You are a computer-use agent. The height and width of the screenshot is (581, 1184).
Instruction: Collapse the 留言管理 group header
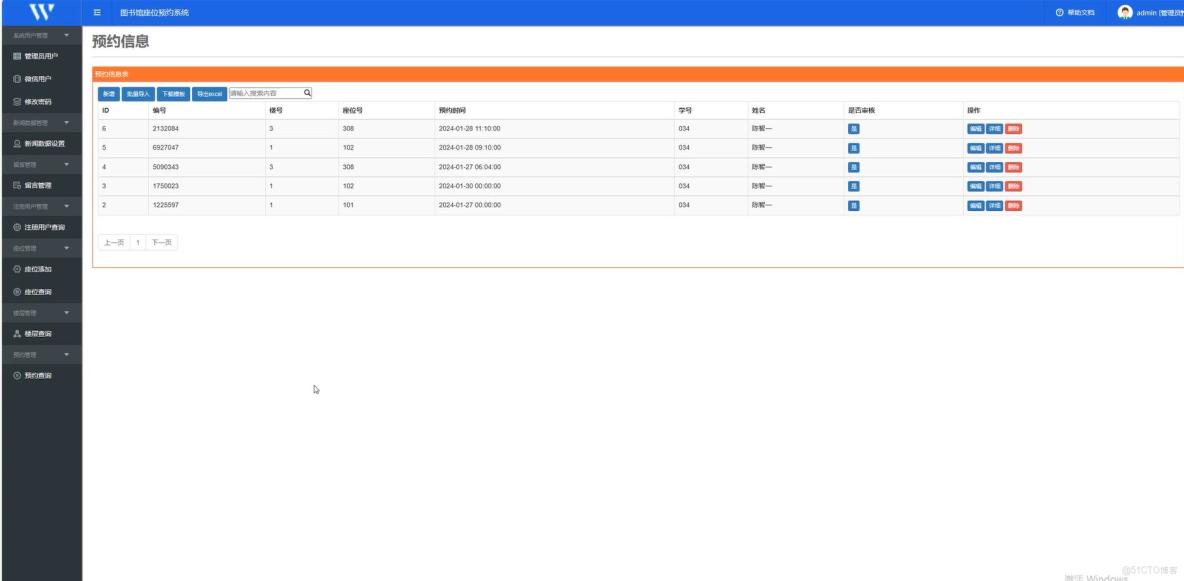41,164
